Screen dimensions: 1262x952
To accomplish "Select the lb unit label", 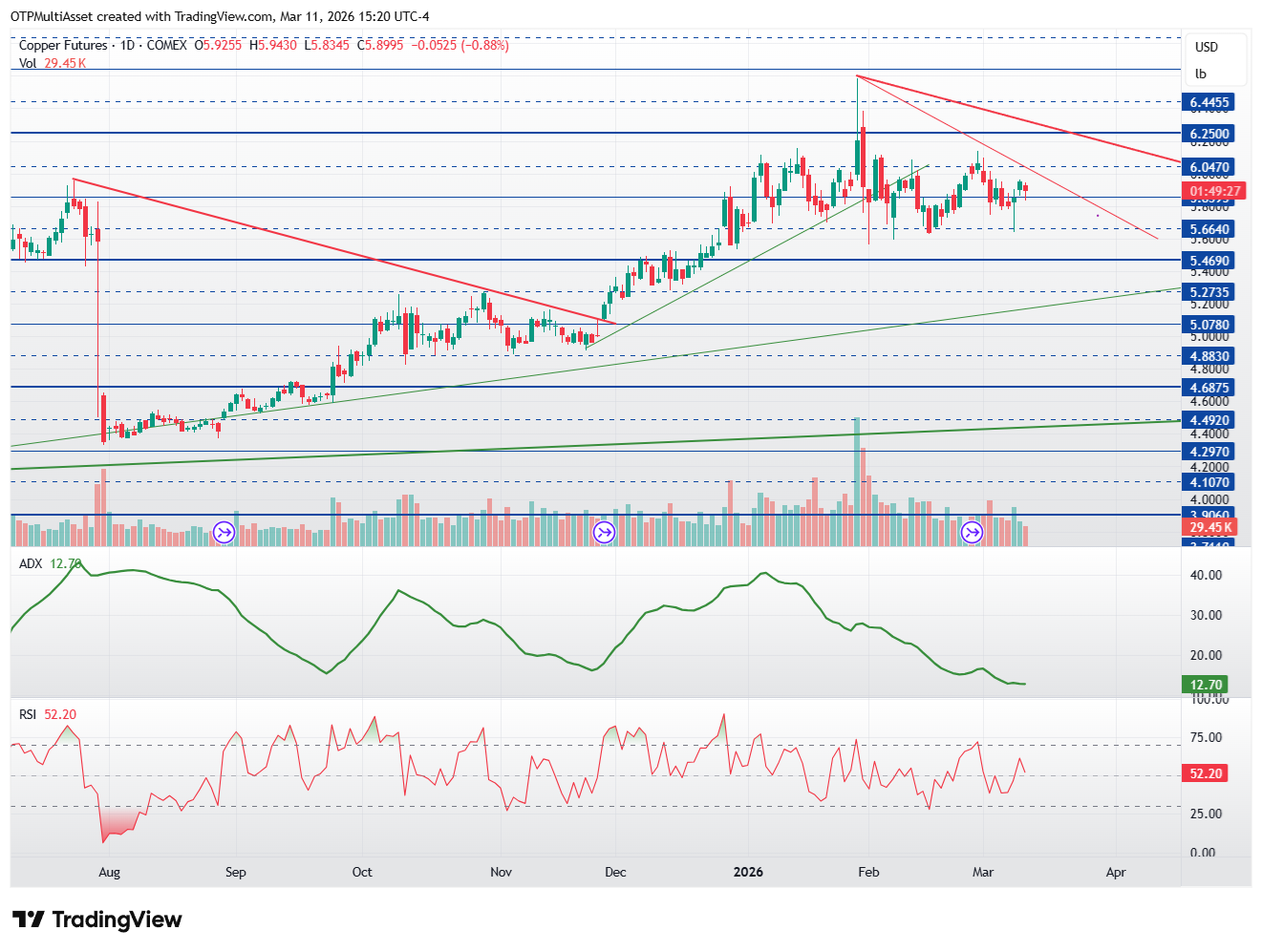I will click(x=1201, y=74).
